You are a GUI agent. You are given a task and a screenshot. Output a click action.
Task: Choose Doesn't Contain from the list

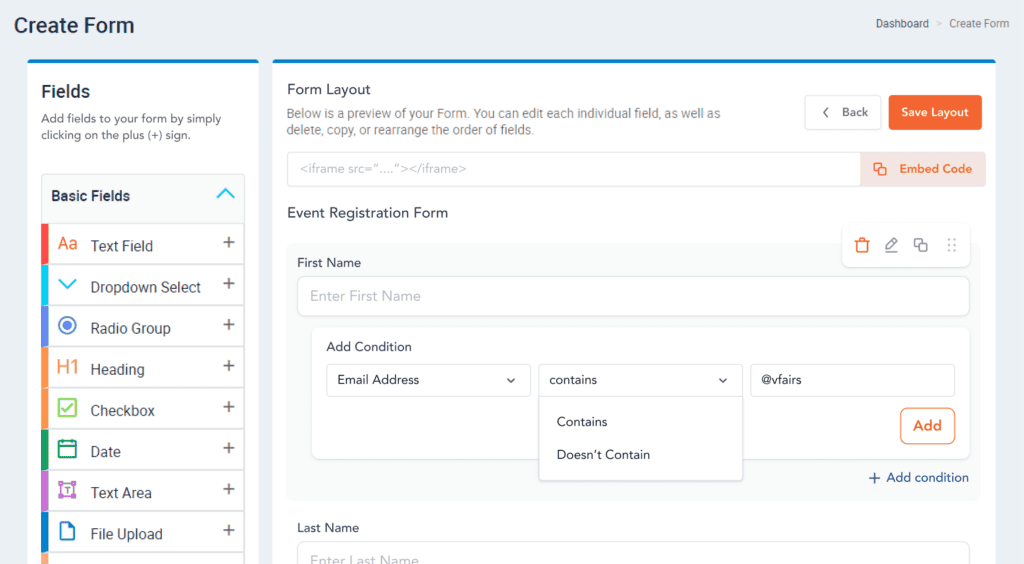(603, 454)
